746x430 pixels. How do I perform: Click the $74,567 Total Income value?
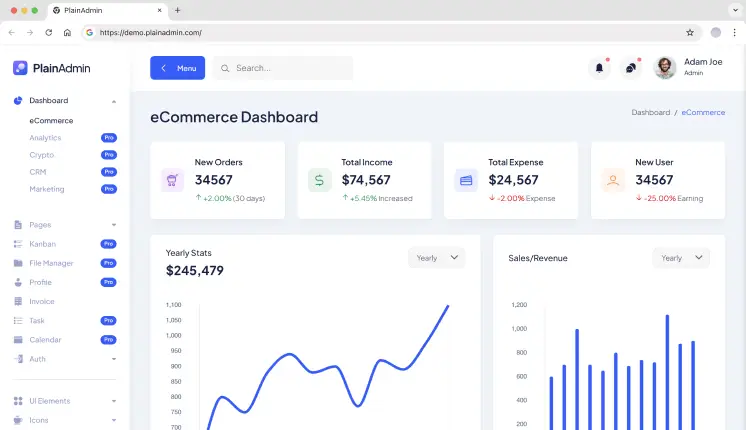[x=366, y=180]
